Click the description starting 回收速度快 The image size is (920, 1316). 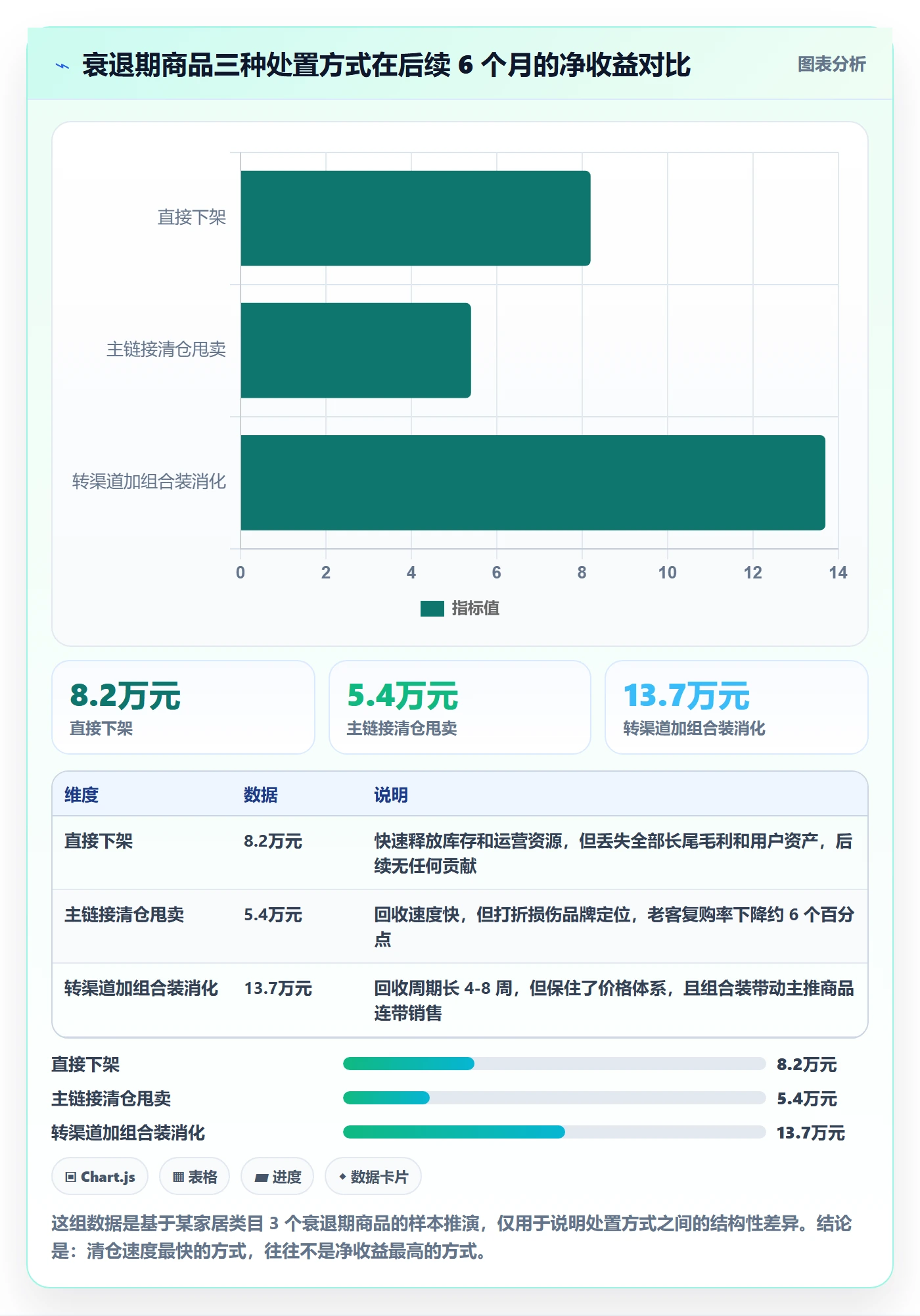click(x=614, y=927)
